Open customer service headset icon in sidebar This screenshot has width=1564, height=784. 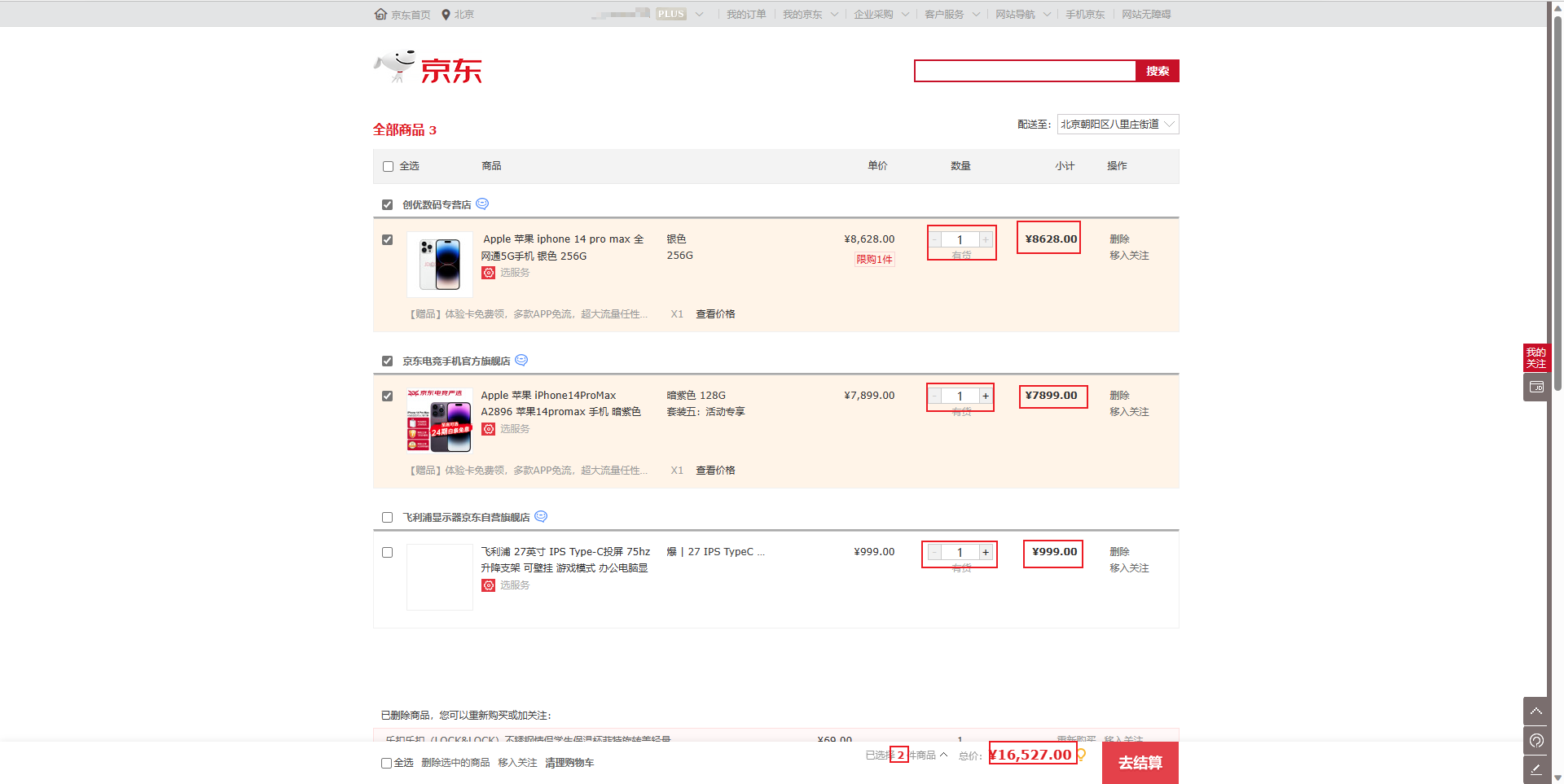pyautogui.click(x=1535, y=740)
